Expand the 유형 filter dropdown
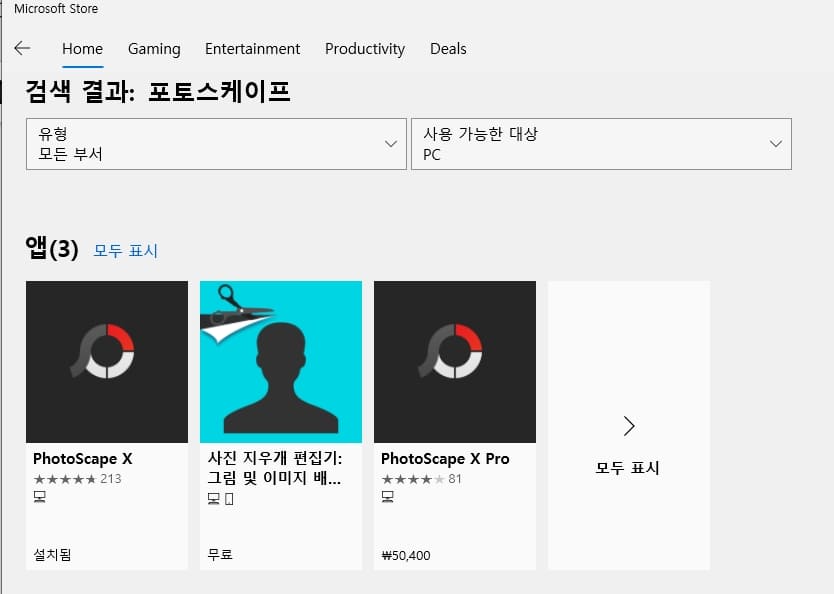 coord(216,144)
